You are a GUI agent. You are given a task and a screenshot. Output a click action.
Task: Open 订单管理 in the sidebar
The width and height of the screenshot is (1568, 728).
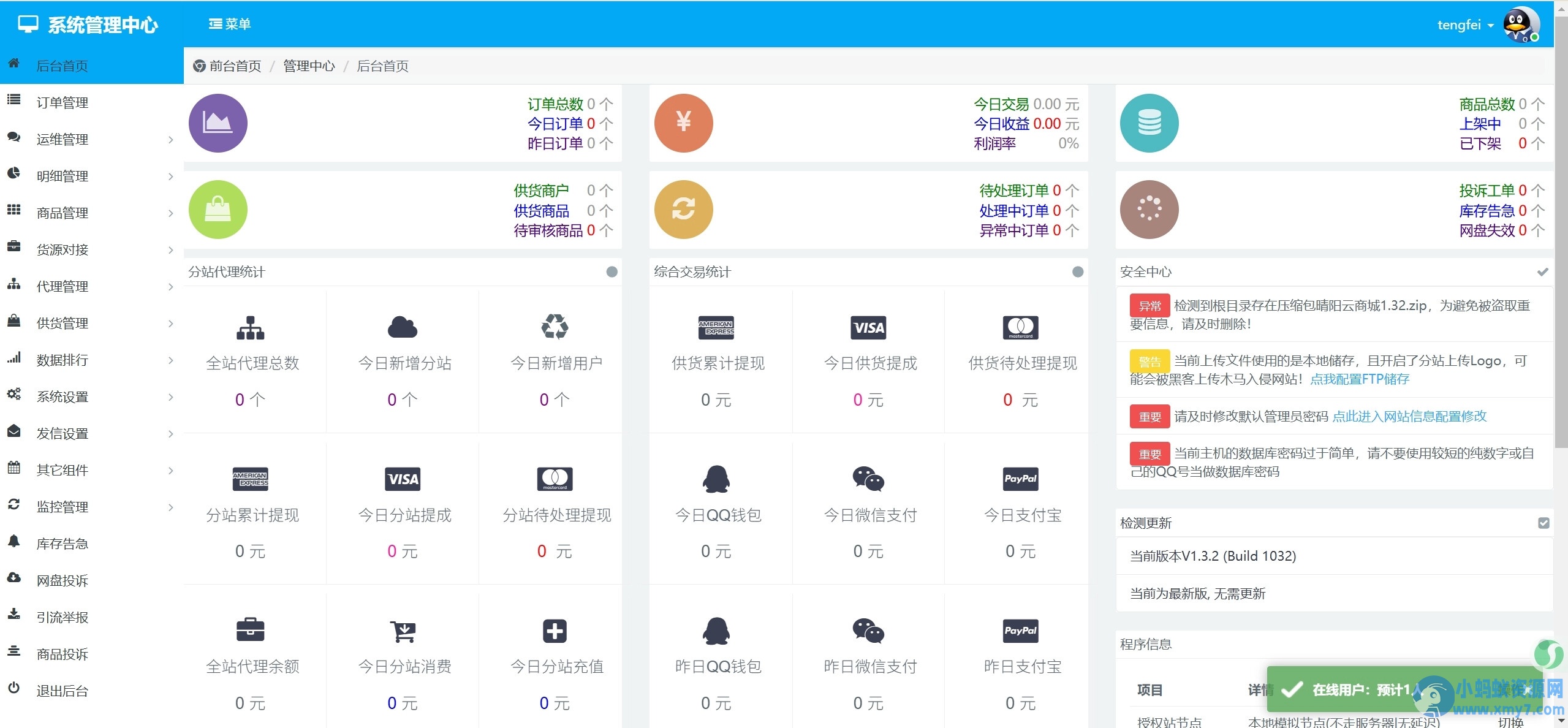92,102
